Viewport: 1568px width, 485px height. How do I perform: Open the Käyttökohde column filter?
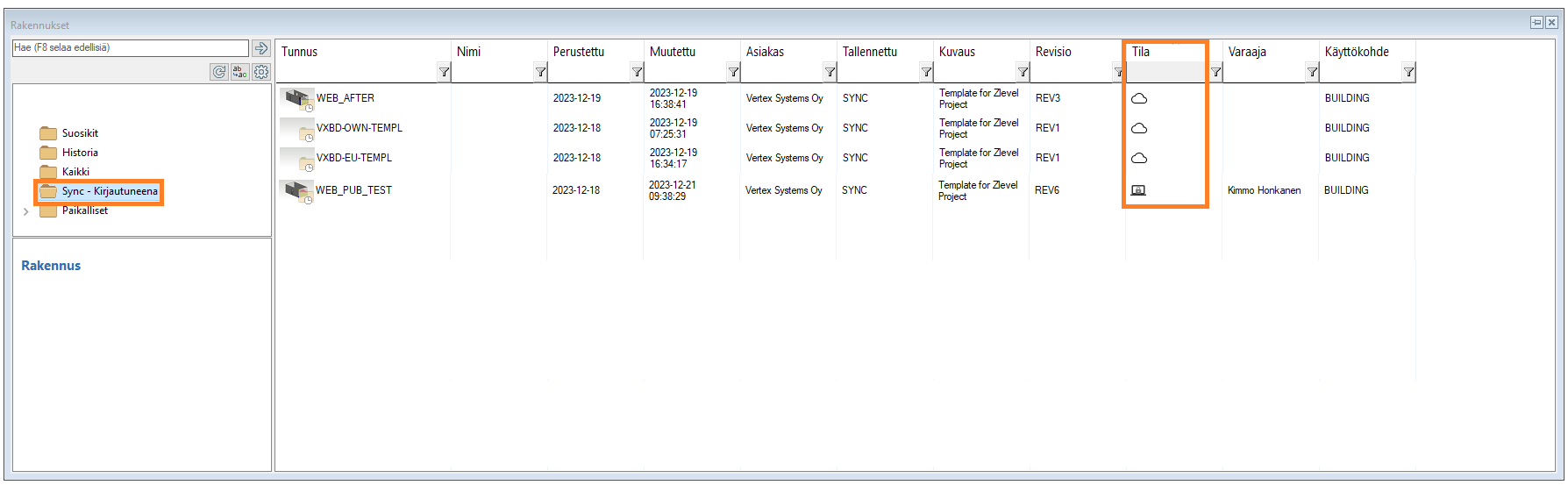1408,72
